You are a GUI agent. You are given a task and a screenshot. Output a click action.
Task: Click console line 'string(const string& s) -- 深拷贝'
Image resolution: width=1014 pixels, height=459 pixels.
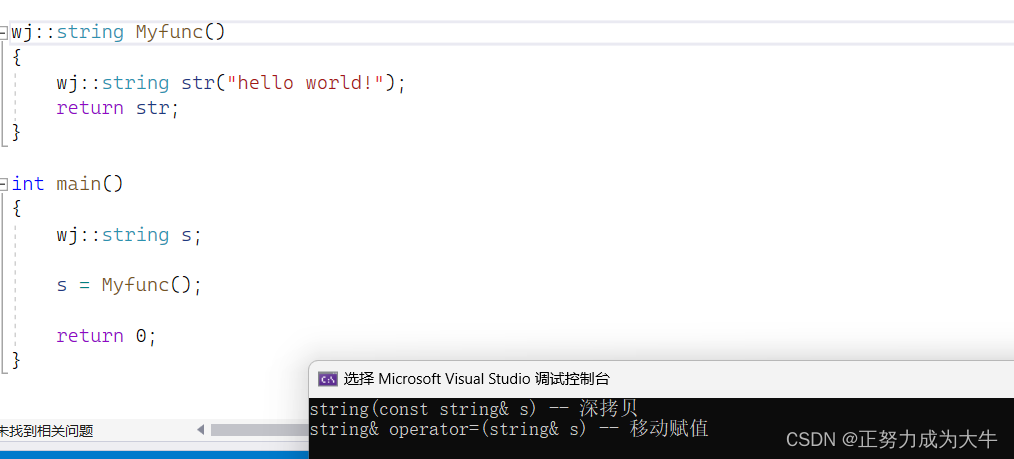click(x=473, y=409)
